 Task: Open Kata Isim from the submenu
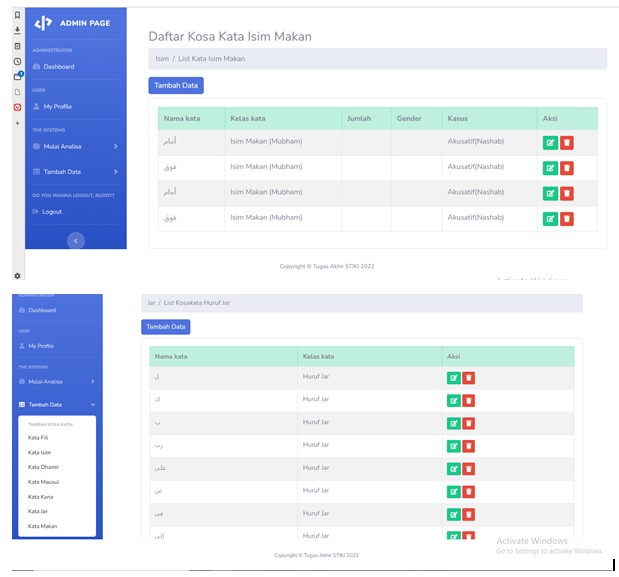click(39, 452)
